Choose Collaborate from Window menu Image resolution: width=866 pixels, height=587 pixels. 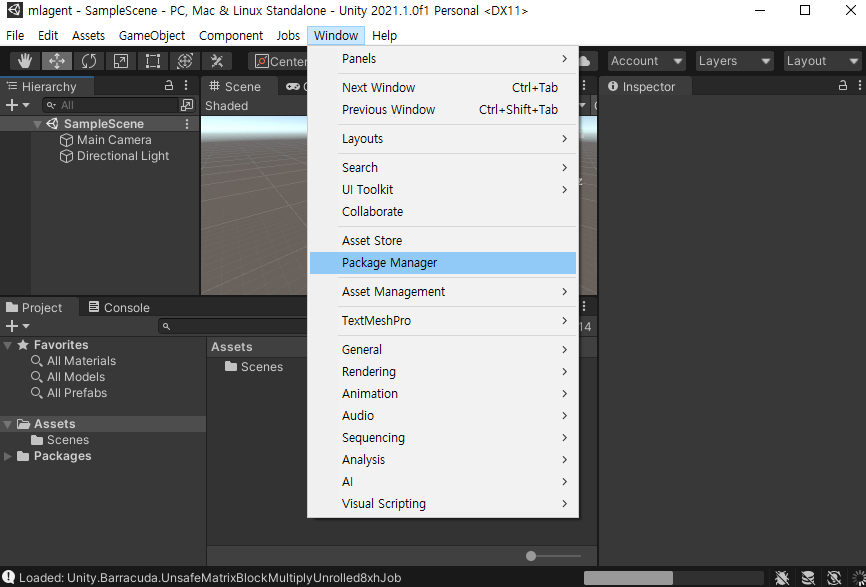[x=443, y=211]
